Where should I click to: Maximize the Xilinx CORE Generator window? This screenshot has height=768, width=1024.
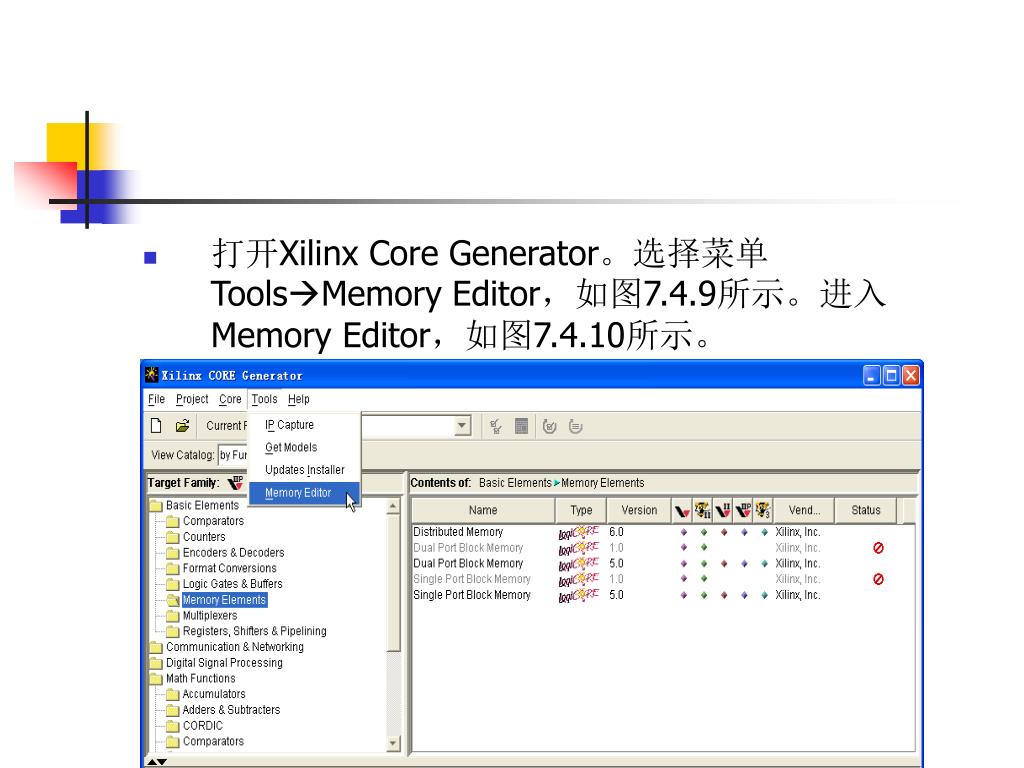tap(891, 376)
